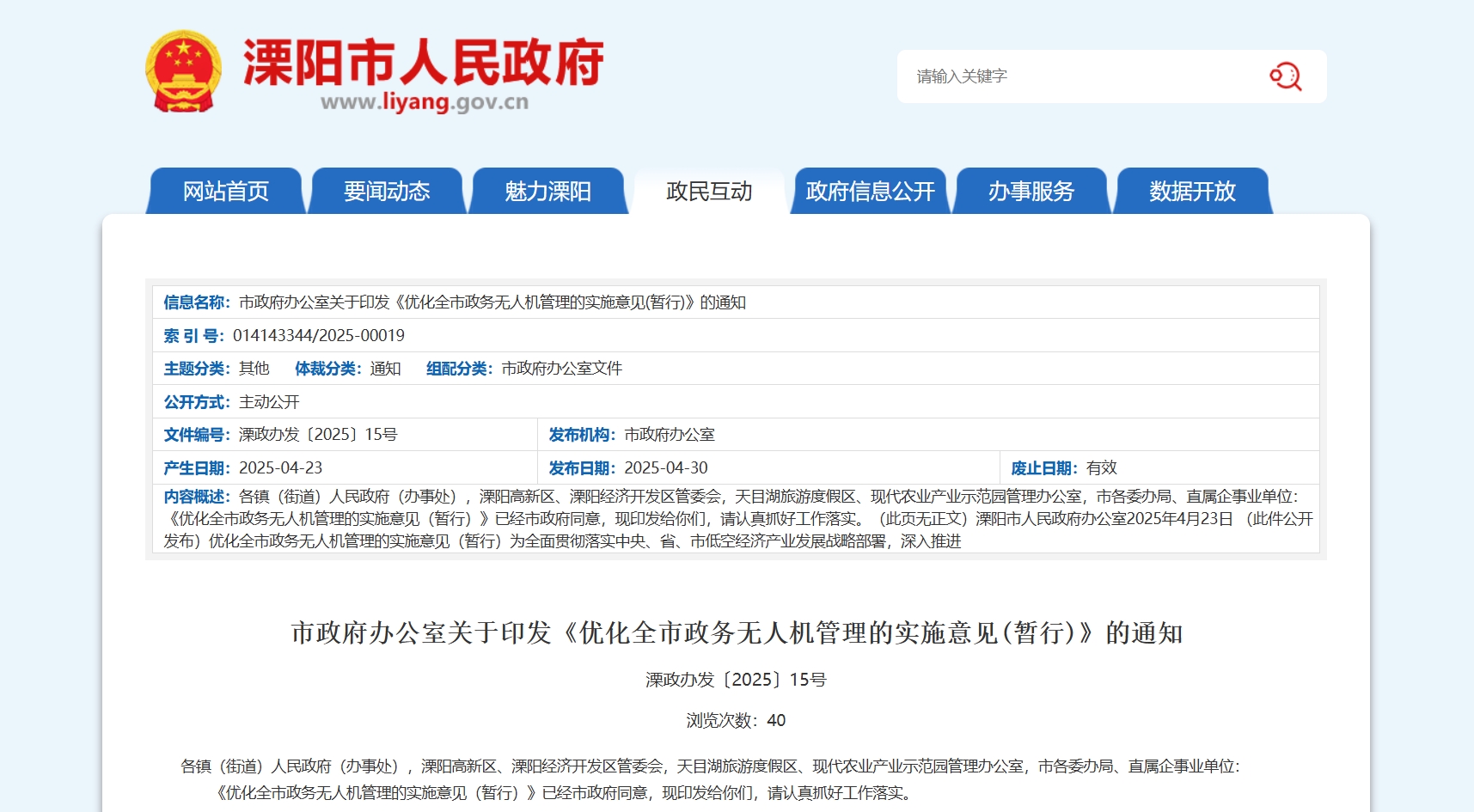
Task: Navigate to the 办事服务 tab
Action: pyautogui.click(x=1031, y=191)
